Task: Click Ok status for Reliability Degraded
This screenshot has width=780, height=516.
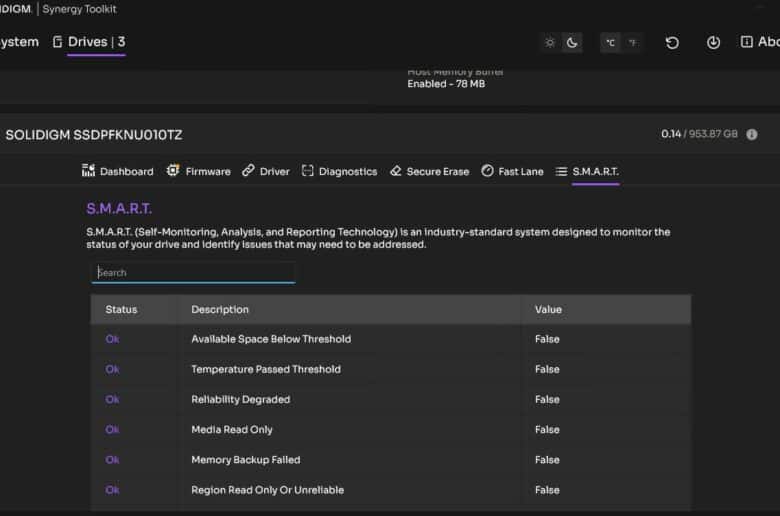Action: [112, 400]
